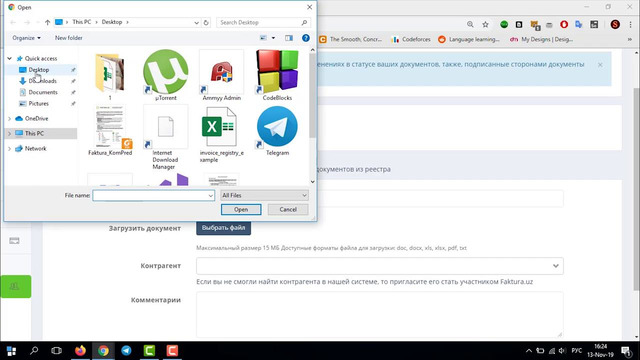Select Downloads in Quick access

(x=42, y=81)
